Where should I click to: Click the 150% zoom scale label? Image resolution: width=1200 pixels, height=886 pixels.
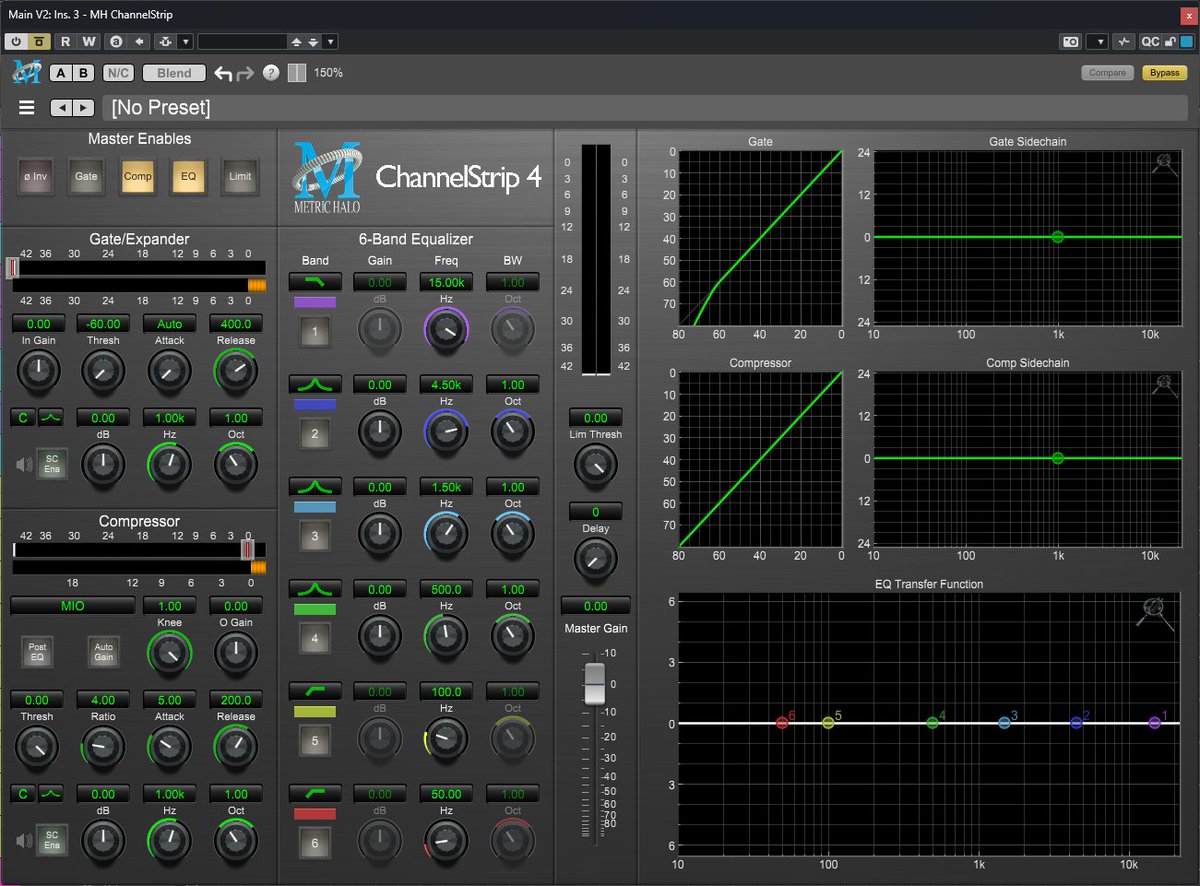pos(328,73)
